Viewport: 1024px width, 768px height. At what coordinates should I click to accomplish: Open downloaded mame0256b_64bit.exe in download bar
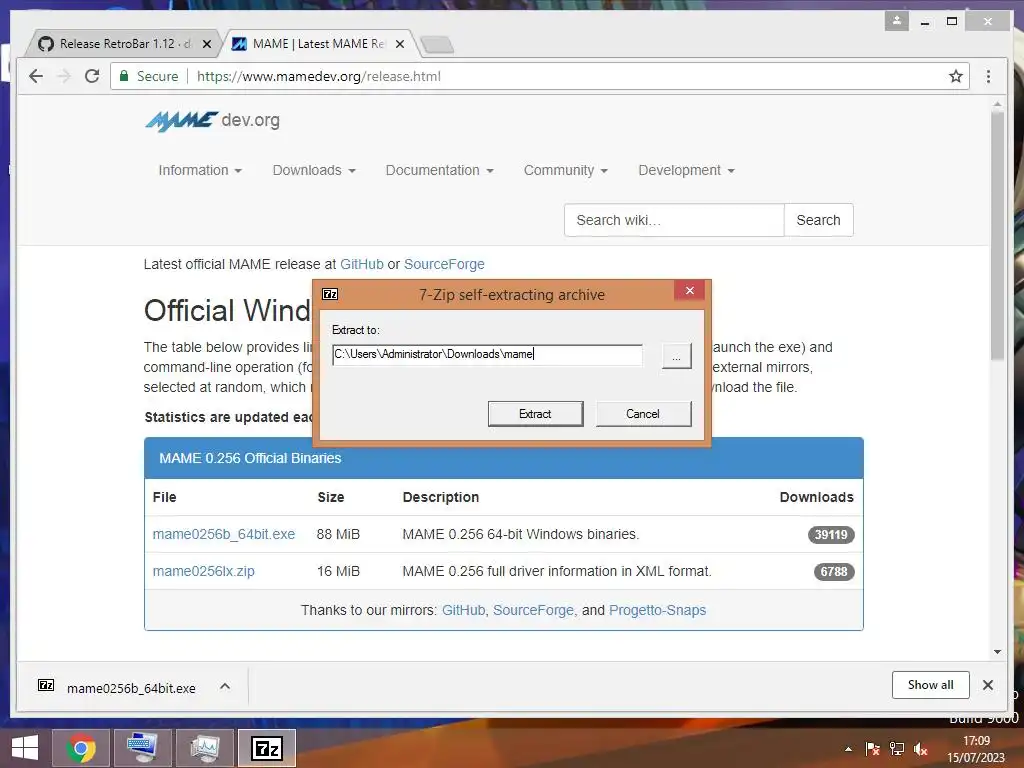point(118,688)
